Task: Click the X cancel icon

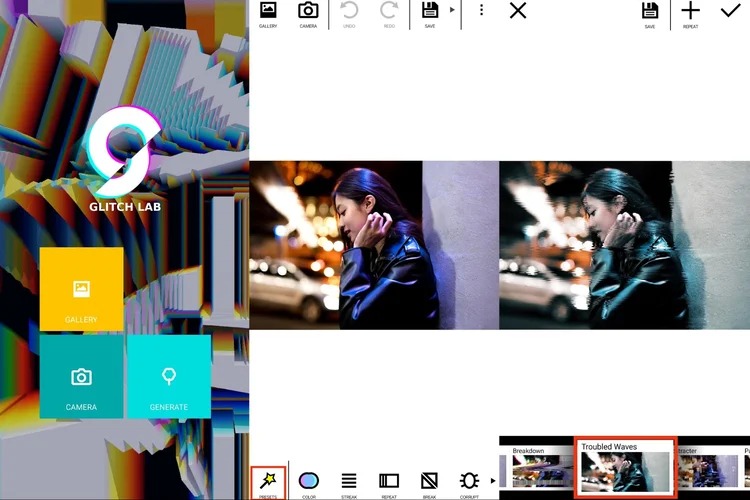Action: pos(518,10)
